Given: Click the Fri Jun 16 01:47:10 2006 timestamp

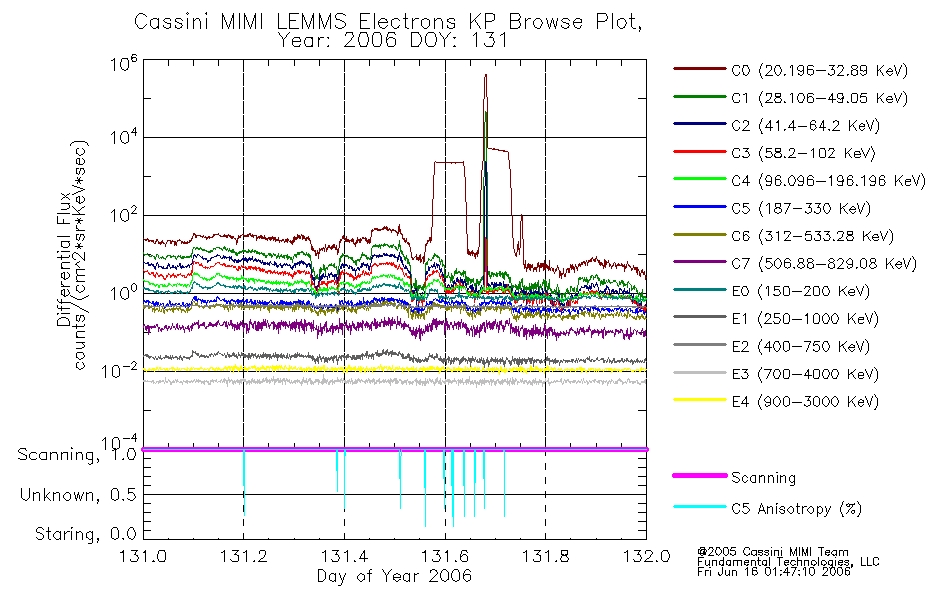Looking at the screenshot, I should pyautogui.click(x=774, y=572).
